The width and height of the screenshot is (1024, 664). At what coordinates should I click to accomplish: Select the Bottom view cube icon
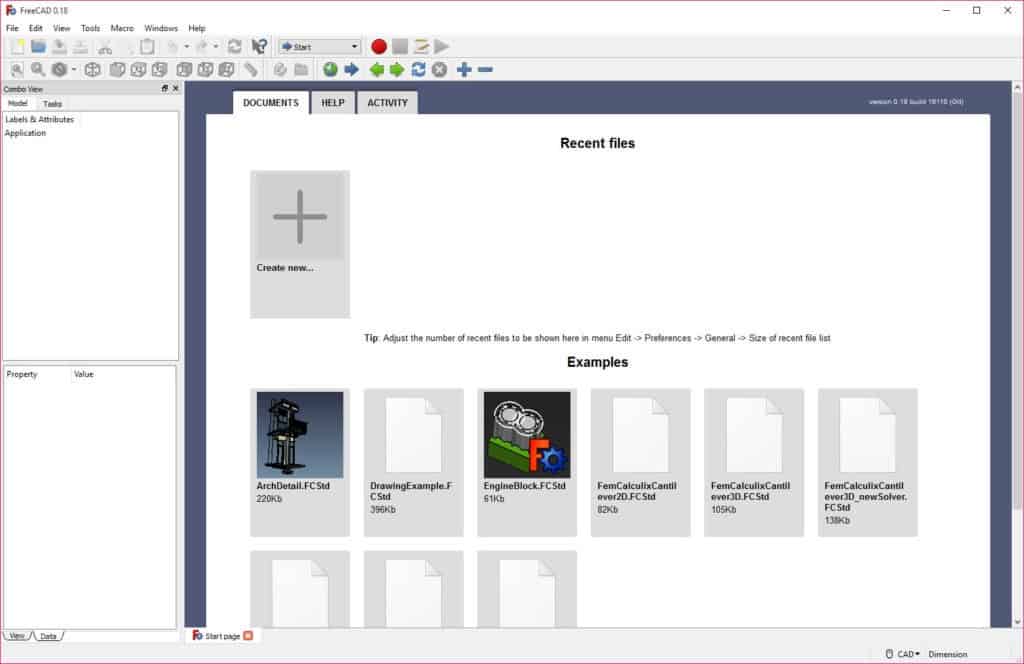tap(205, 69)
